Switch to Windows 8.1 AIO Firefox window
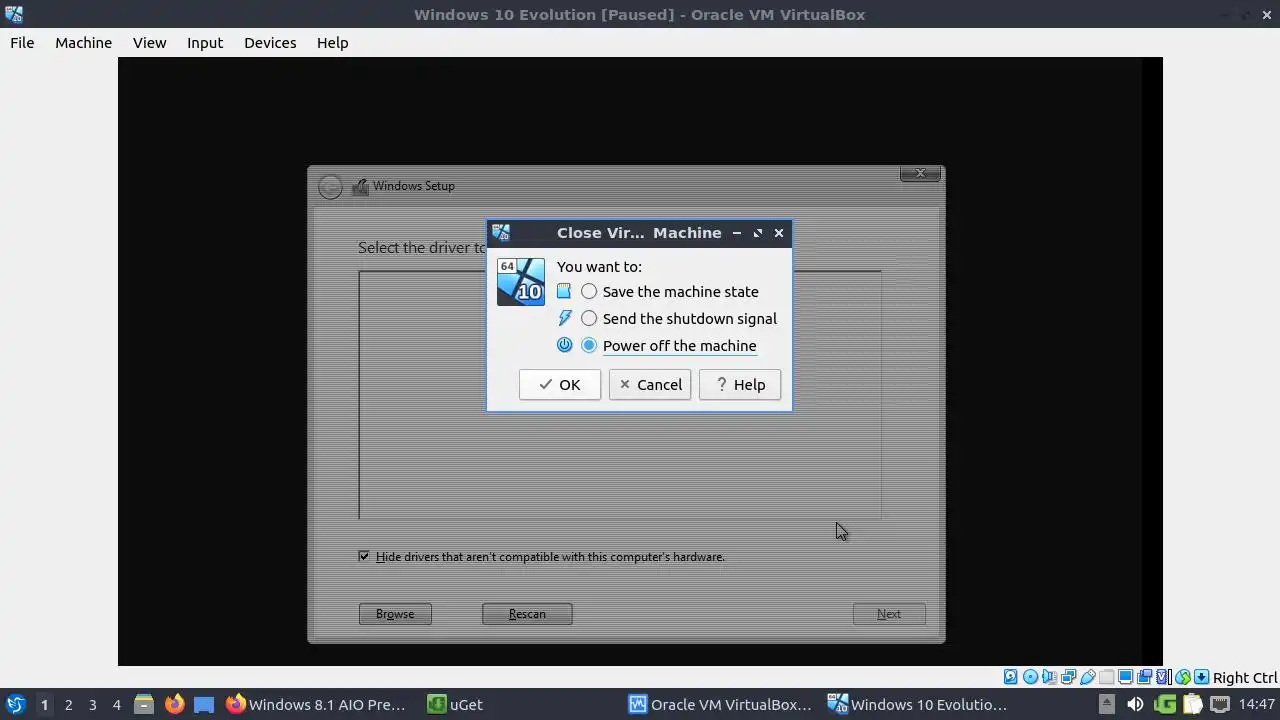This screenshot has height=720, width=1280. point(316,704)
